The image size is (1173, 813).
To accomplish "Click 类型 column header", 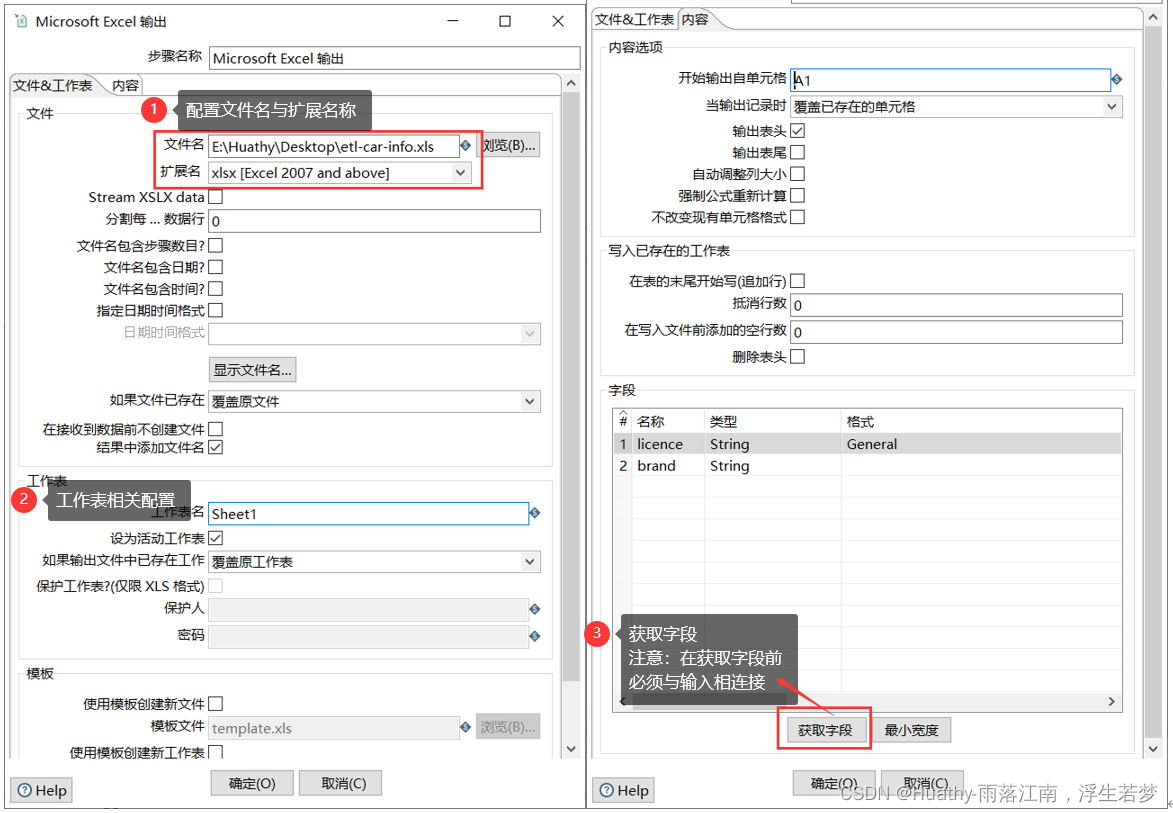I will pos(773,422).
